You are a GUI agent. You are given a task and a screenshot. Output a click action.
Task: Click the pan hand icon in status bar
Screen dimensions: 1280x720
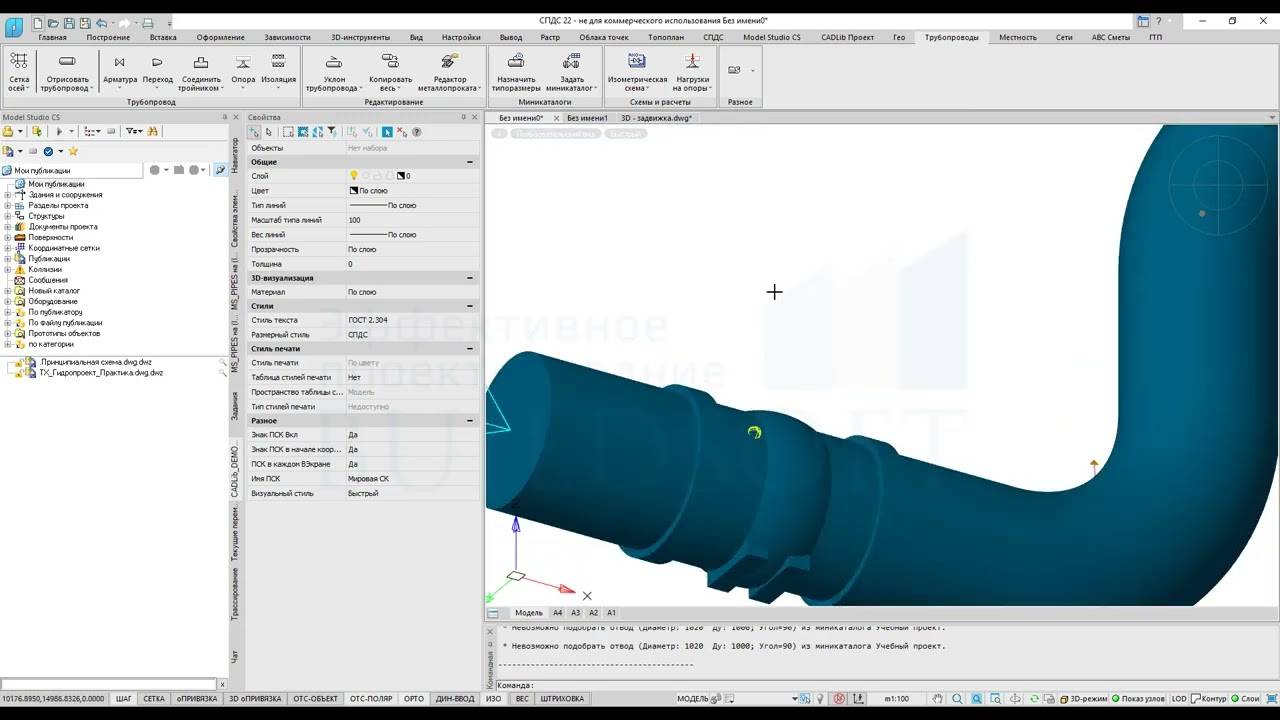tap(938, 699)
